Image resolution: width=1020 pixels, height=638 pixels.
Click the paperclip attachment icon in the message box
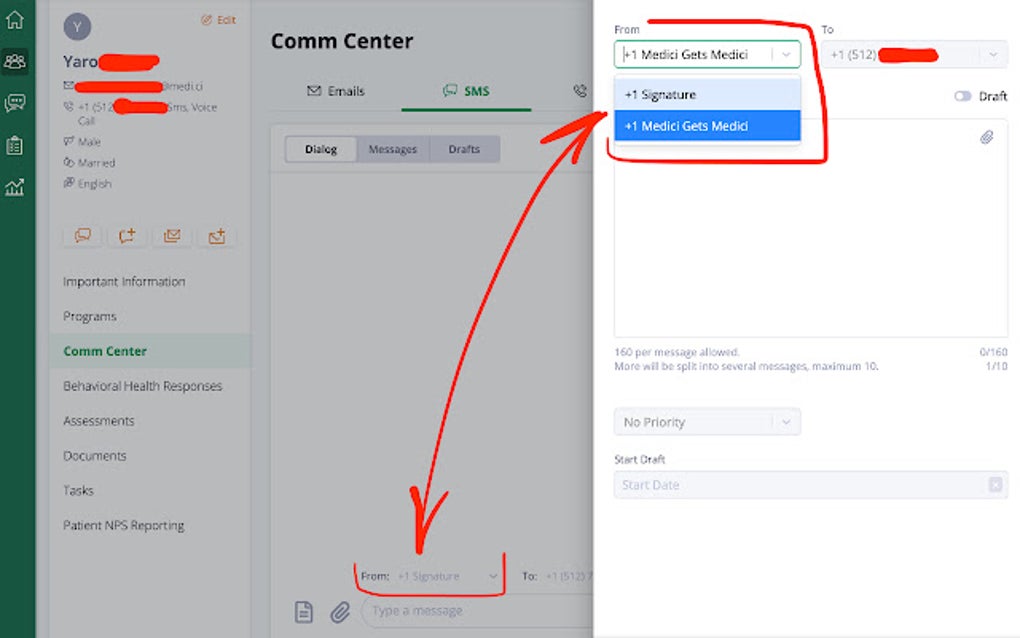[x=986, y=137]
